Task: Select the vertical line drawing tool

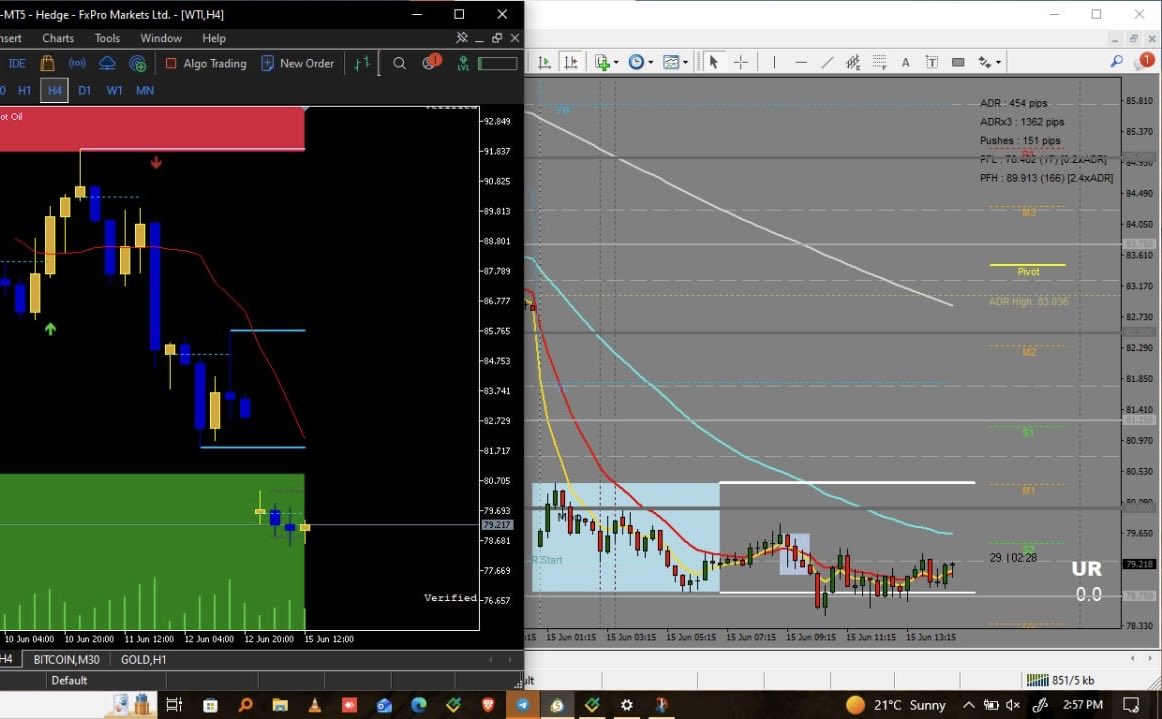Action: (x=774, y=62)
